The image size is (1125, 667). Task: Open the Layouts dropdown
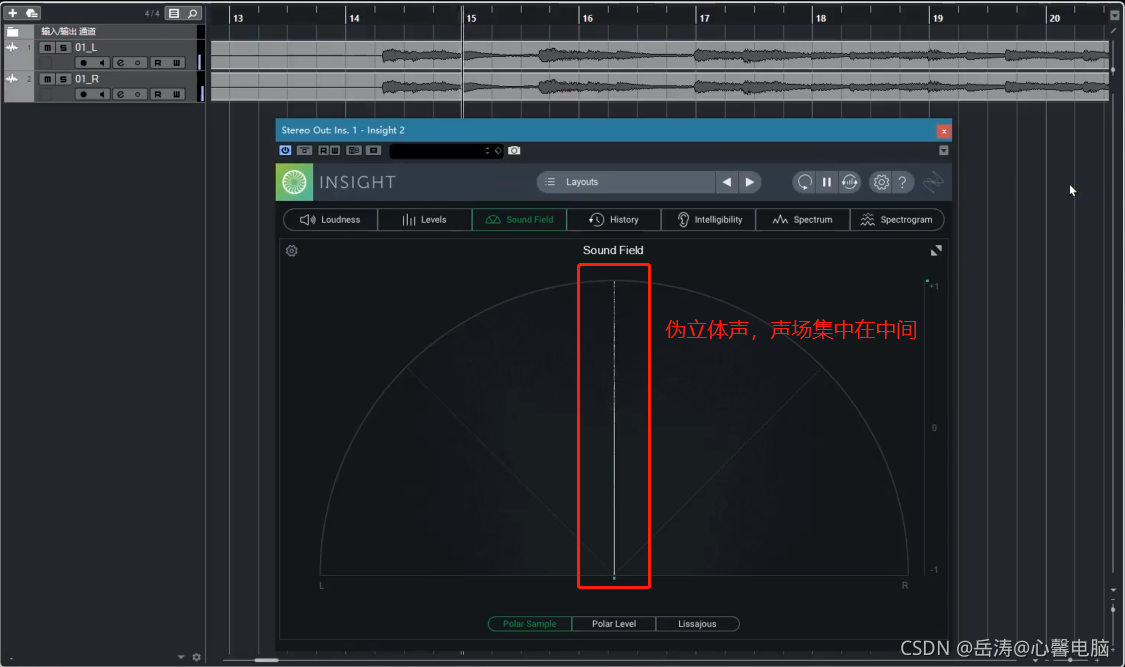click(626, 182)
